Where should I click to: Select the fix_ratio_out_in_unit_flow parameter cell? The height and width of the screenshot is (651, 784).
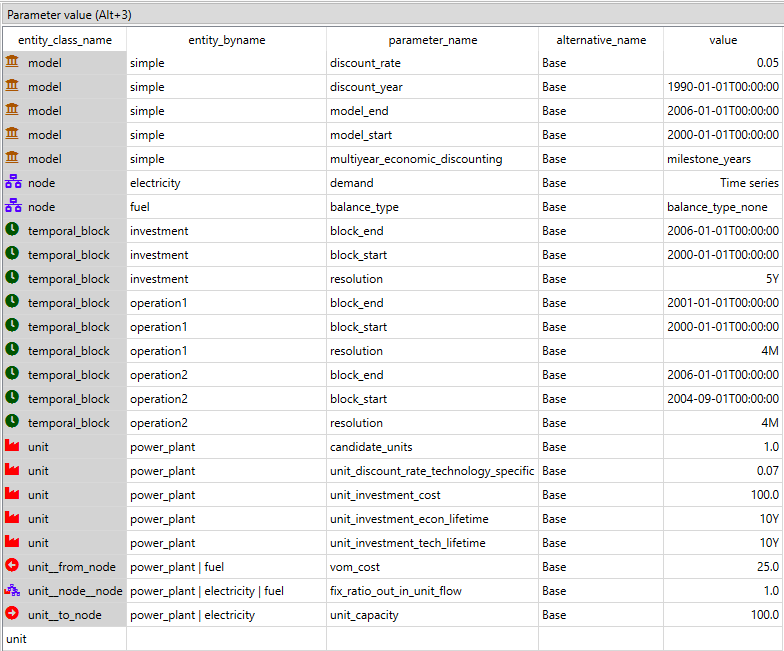pos(432,591)
